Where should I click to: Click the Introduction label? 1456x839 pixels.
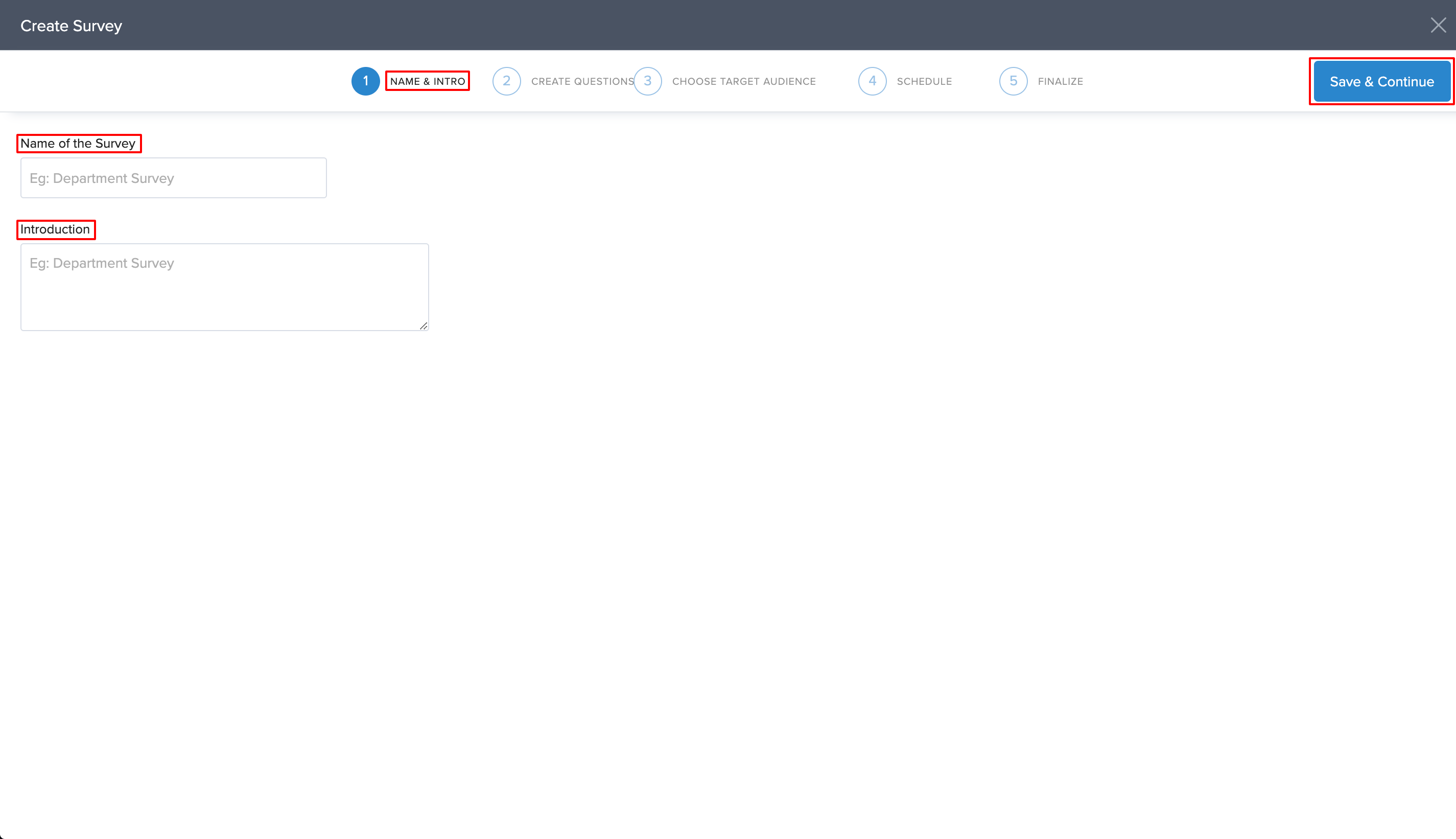(55, 229)
